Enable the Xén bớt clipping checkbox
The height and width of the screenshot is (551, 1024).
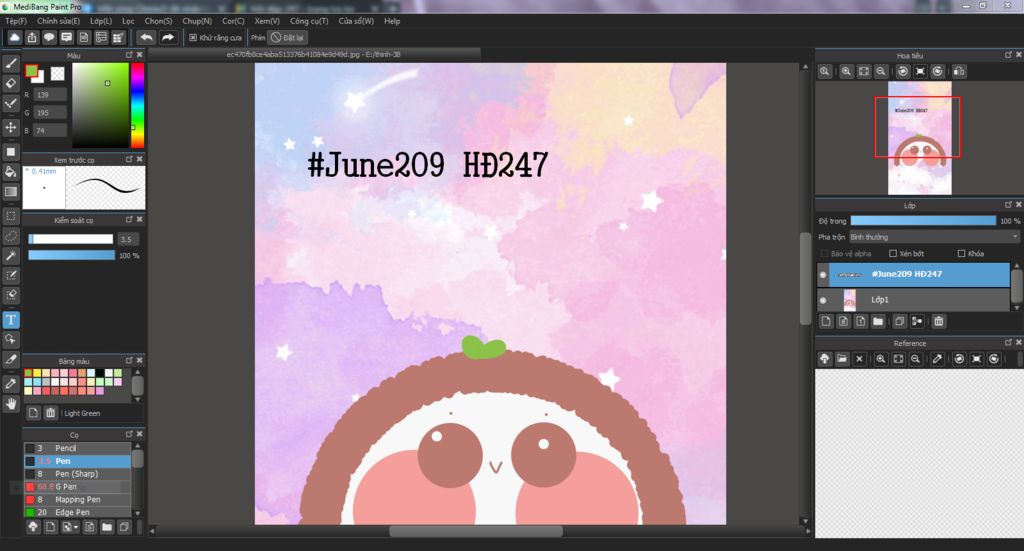(x=893, y=253)
